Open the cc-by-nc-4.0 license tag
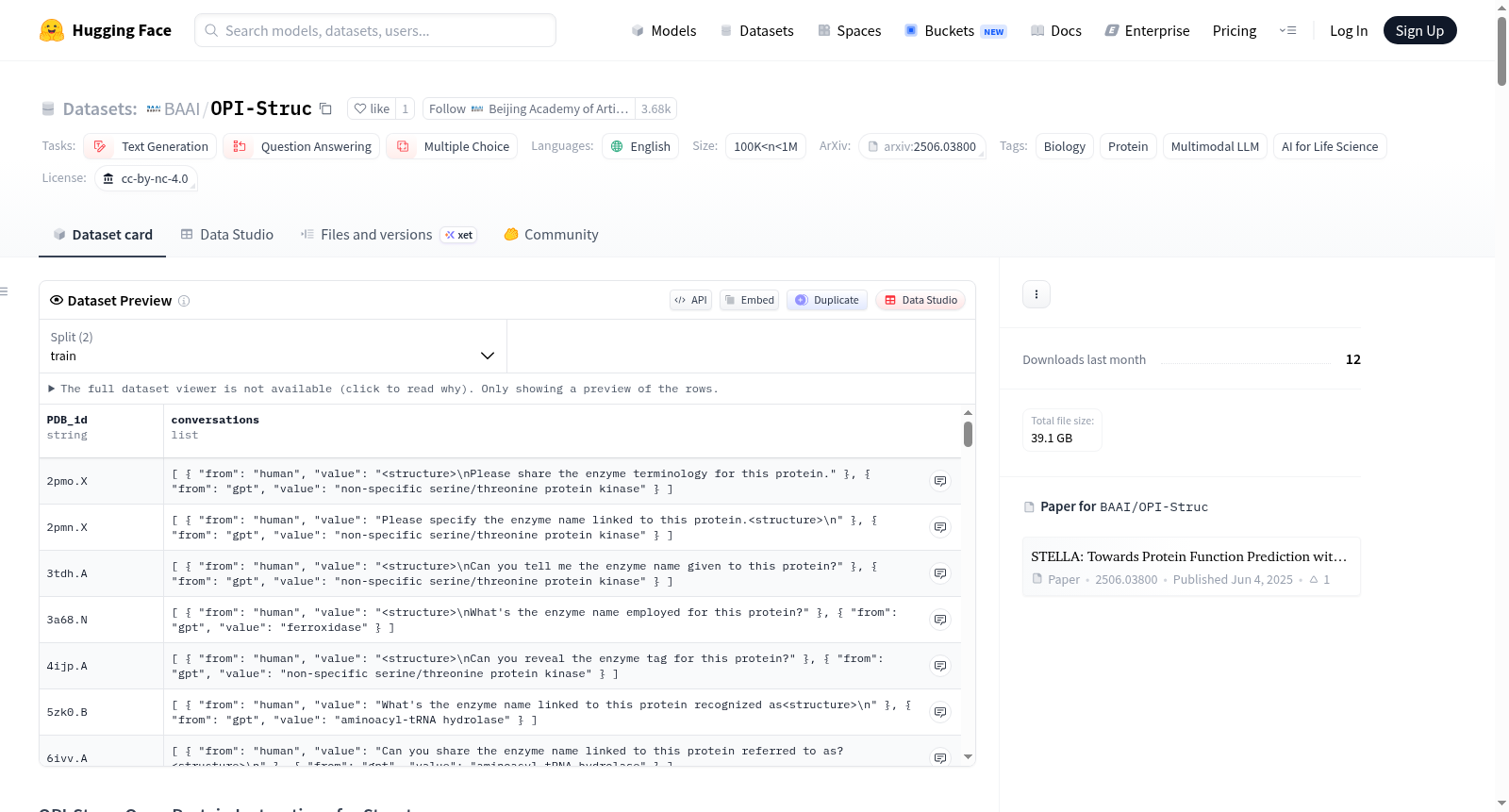Viewport: 1509px width, 812px height. click(146, 178)
